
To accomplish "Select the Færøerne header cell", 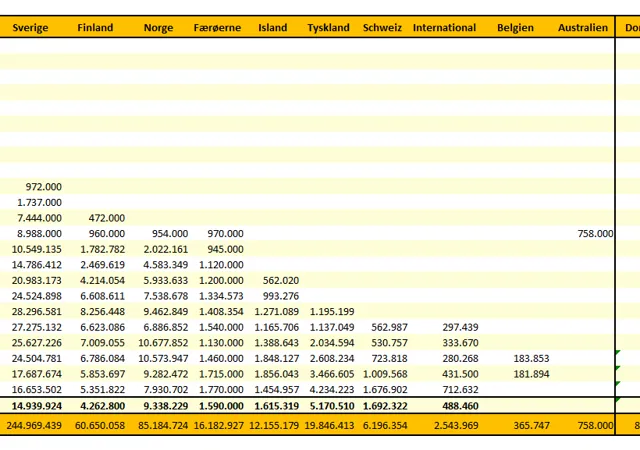I will [x=217, y=28].
